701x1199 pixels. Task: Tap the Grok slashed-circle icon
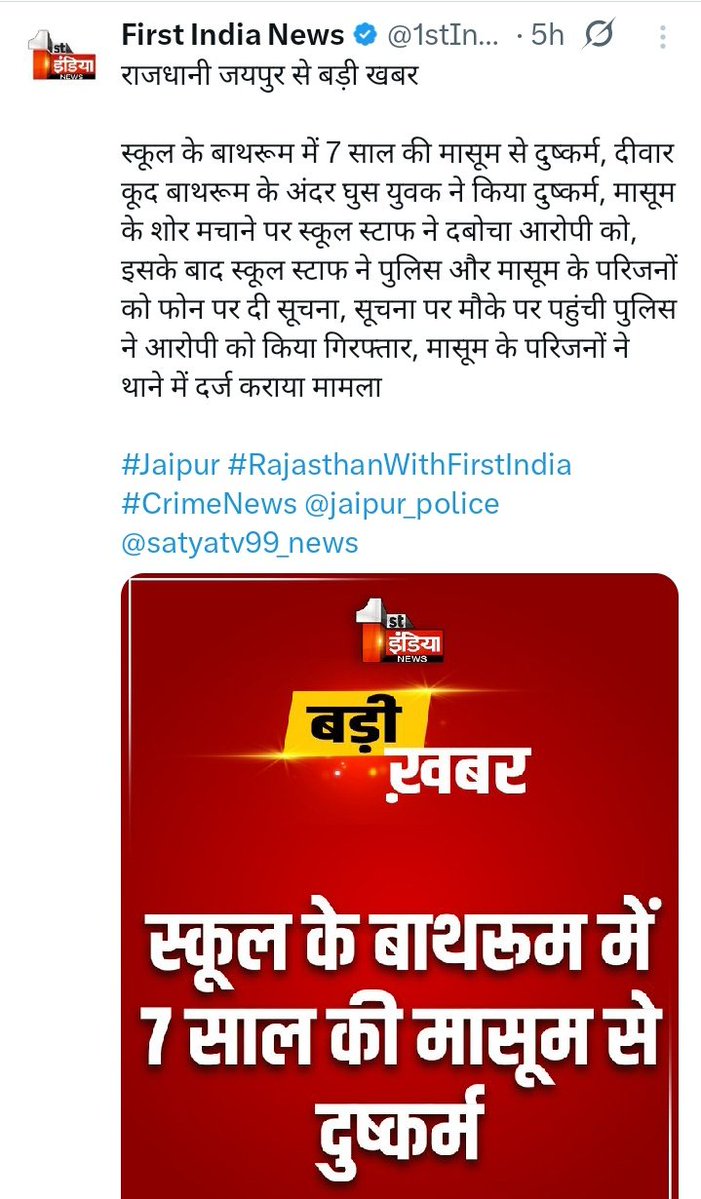pyautogui.click(x=598, y=34)
